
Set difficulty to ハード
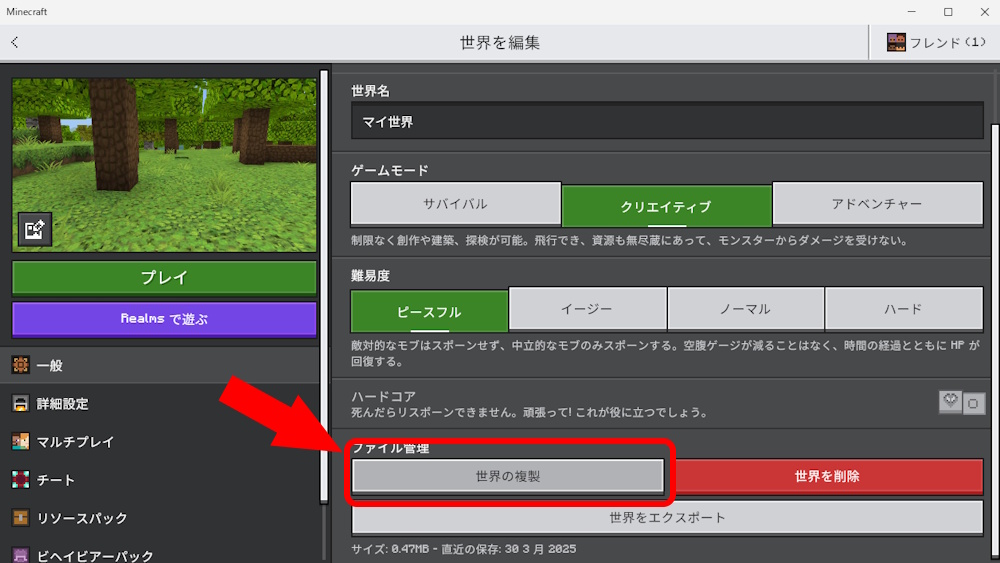click(904, 309)
